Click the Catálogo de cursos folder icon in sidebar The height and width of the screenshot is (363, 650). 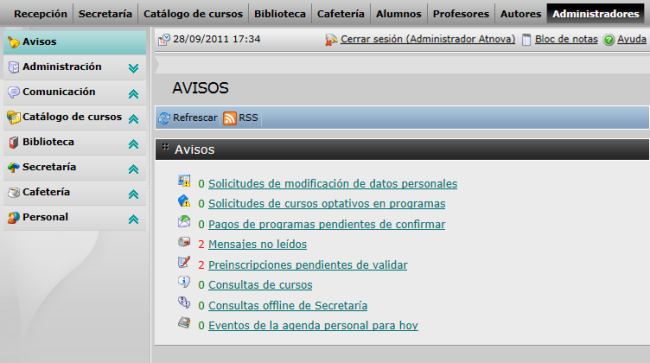[x=14, y=117]
